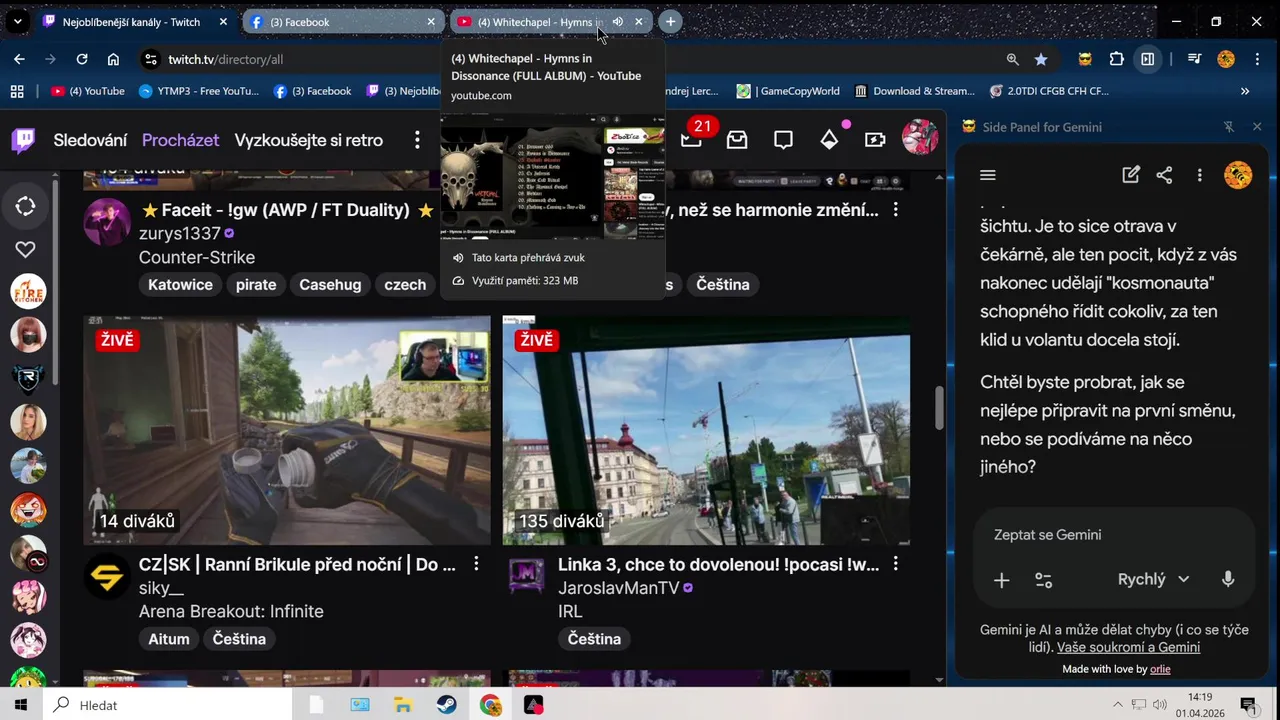
Task: Open Chrome tab search dropdown arrow
Action: point(17,21)
